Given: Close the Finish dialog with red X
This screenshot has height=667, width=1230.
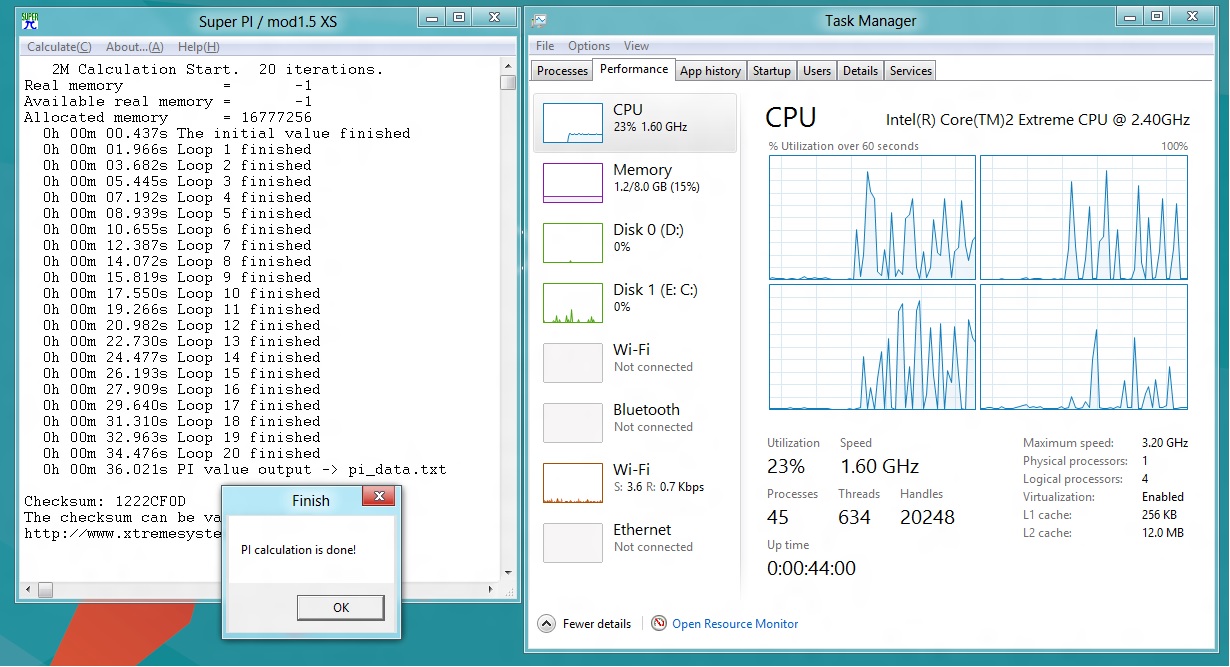Looking at the screenshot, I should click(x=378, y=497).
